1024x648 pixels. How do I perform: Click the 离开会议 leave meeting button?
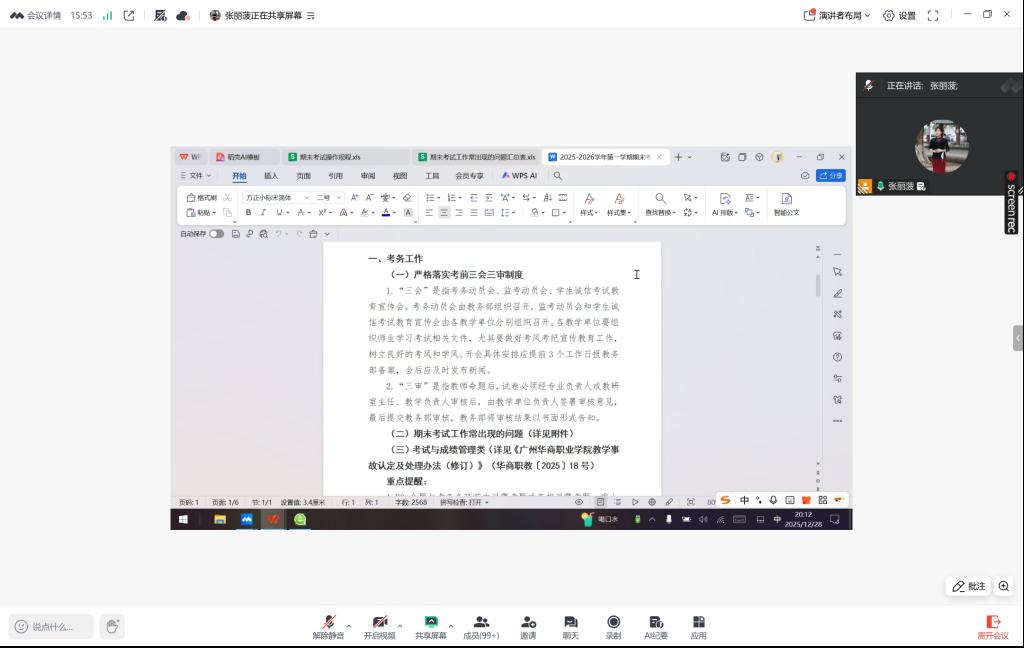pos(993,627)
